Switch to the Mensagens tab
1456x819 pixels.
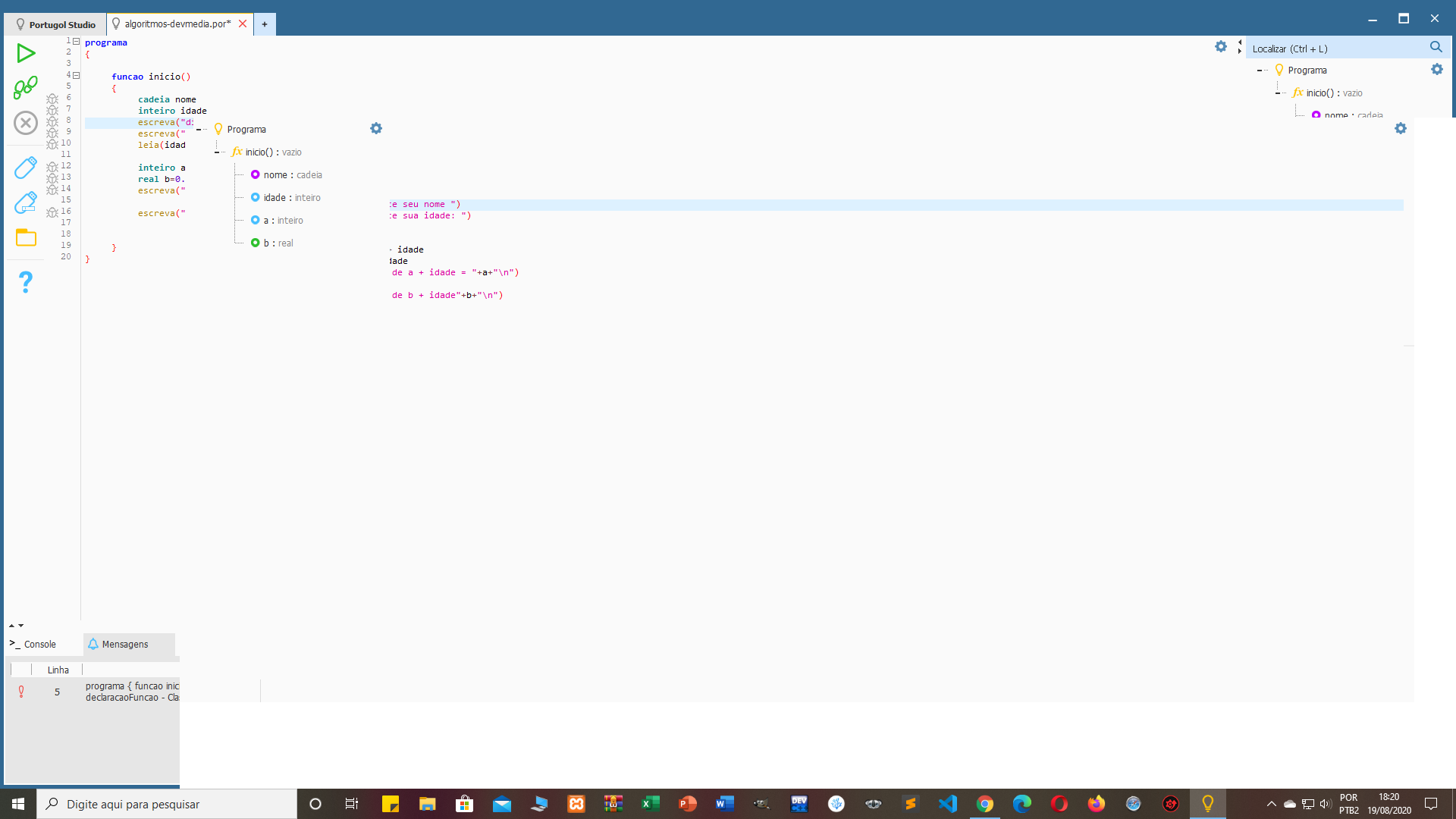(124, 644)
